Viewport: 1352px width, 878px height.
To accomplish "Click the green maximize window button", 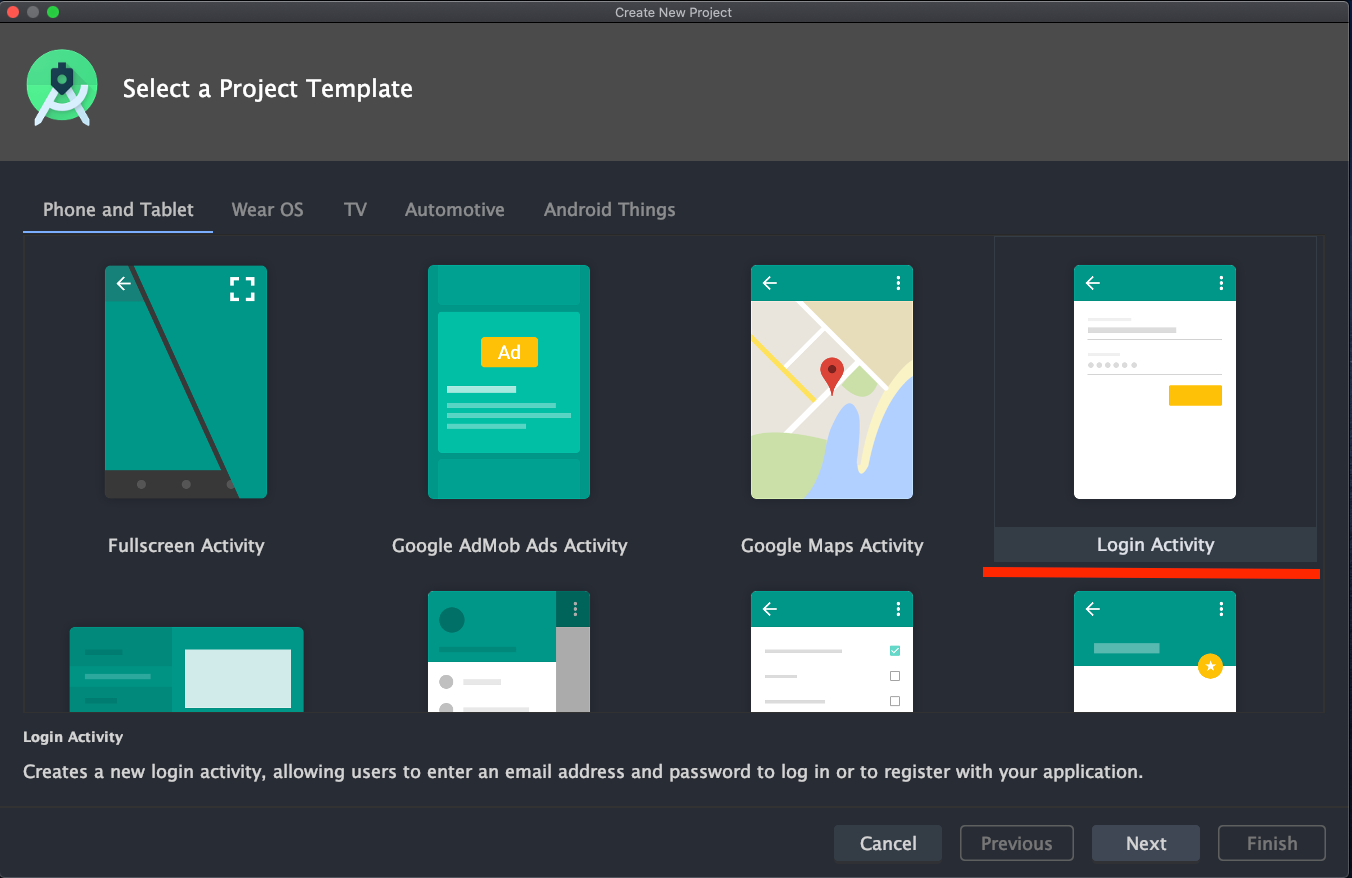I will (x=53, y=12).
